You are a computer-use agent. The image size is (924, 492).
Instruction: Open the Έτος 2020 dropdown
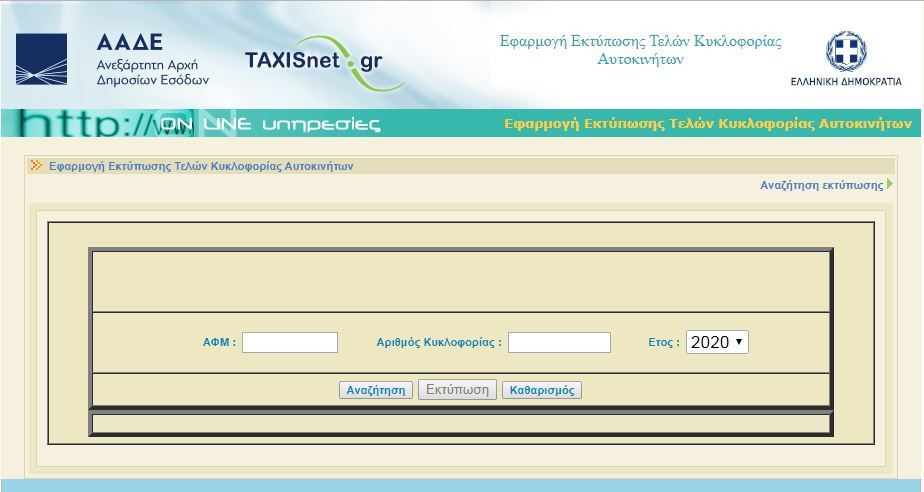(717, 342)
